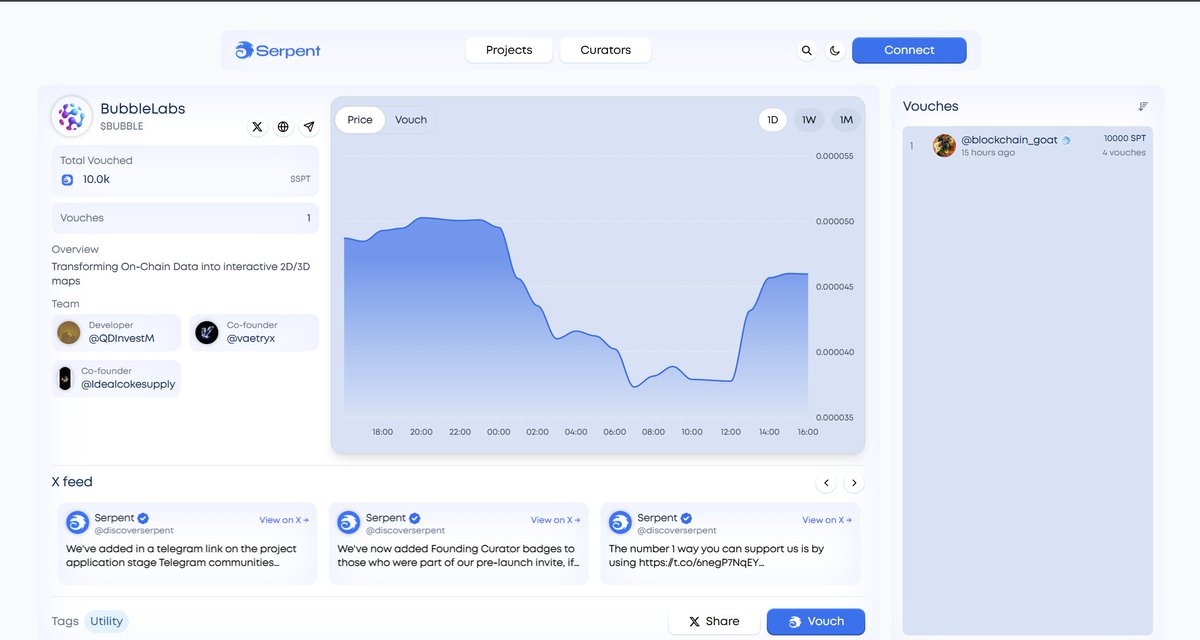Click @vaetryx co-founder avatar
The width and height of the screenshot is (1200, 640).
207,333
